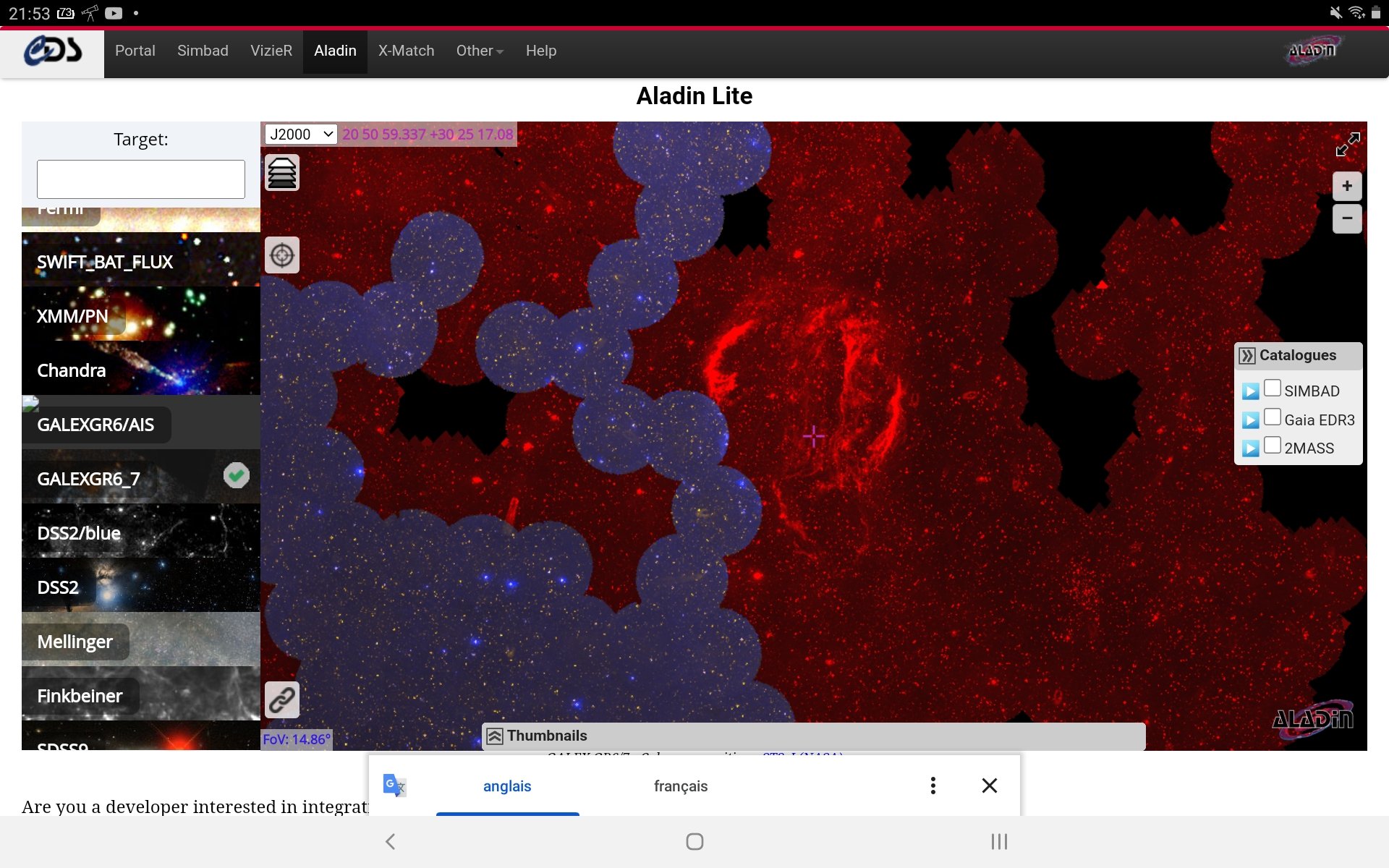Collapse the Catalogues panel with the arrows icon
Image resolution: width=1389 pixels, height=868 pixels.
click(x=1247, y=356)
